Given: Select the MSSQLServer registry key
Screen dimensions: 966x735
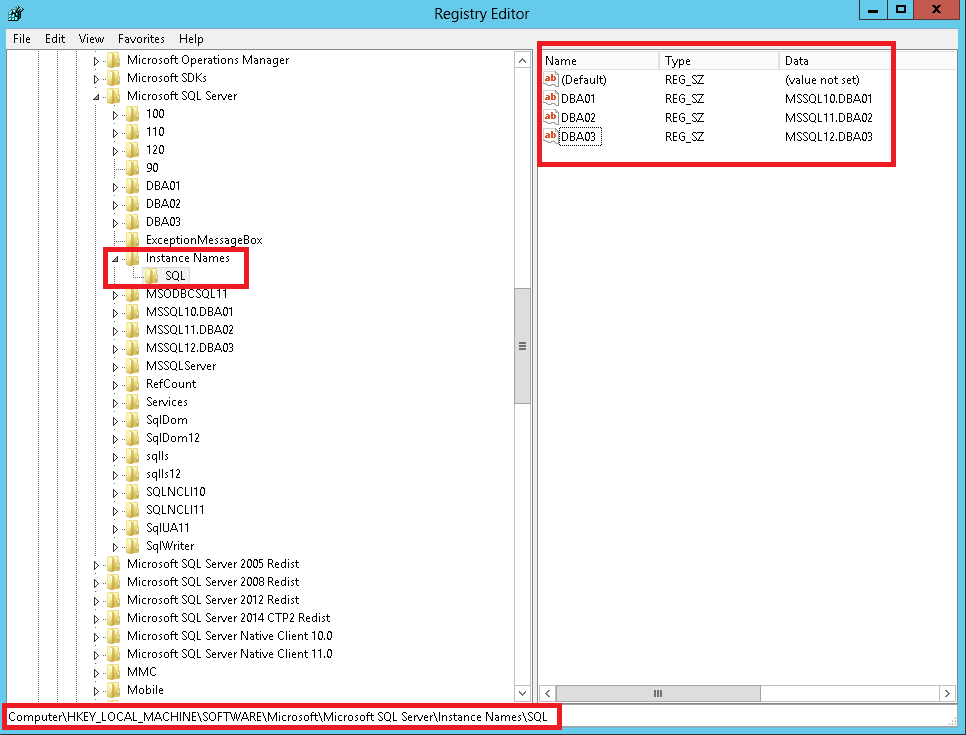Looking at the screenshot, I should pyautogui.click(x=180, y=366).
